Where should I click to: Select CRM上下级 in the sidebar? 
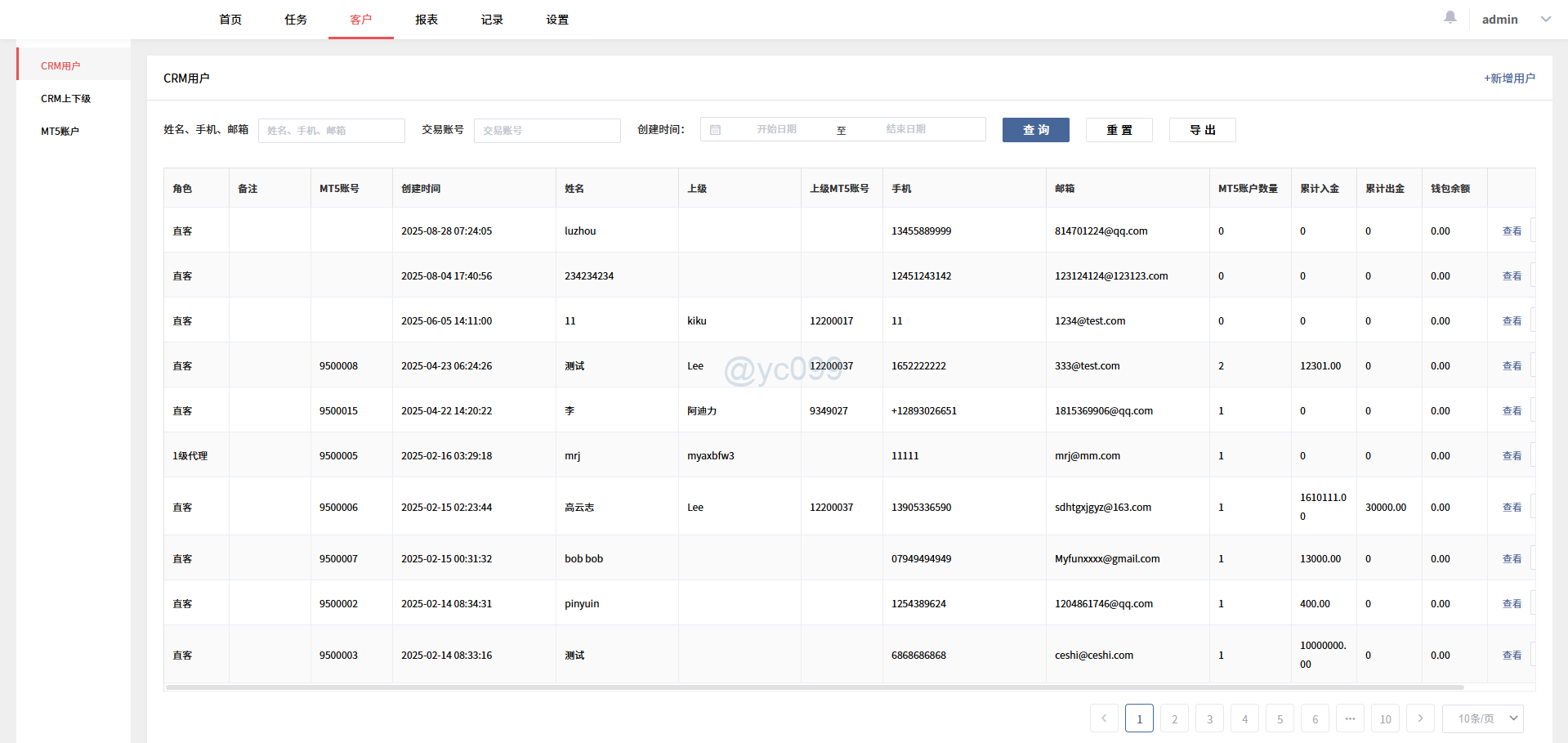click(x=66, y=98)
